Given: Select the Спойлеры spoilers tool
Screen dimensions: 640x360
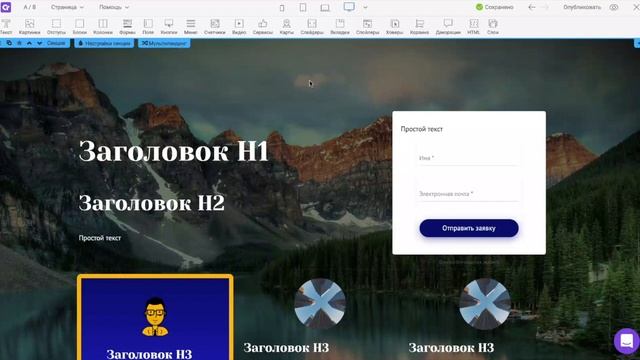Looking at the screenshot, I should (367, 27).
